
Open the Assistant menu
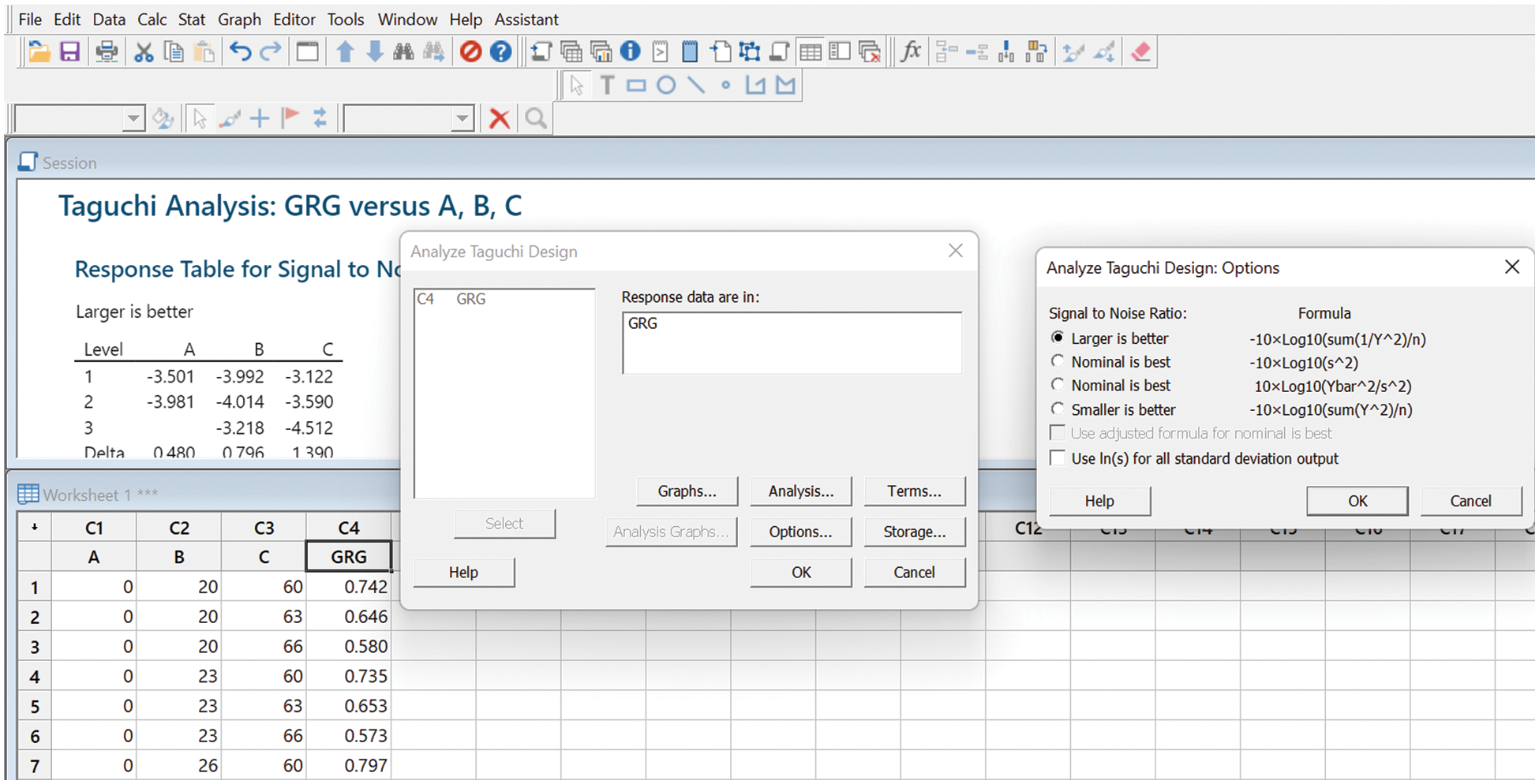(x=526, y=19)
